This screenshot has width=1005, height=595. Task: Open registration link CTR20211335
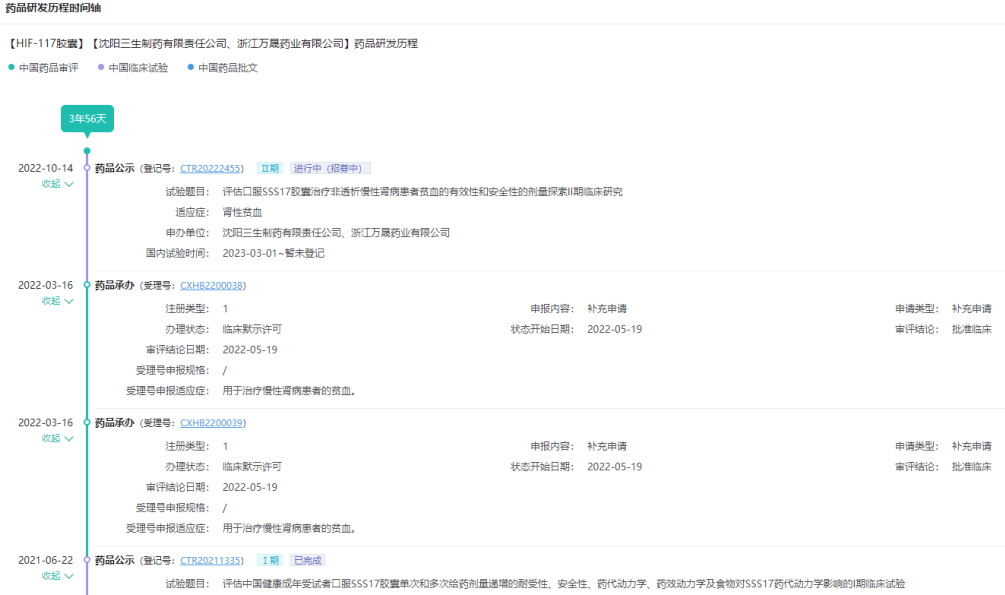pos(210,560)
